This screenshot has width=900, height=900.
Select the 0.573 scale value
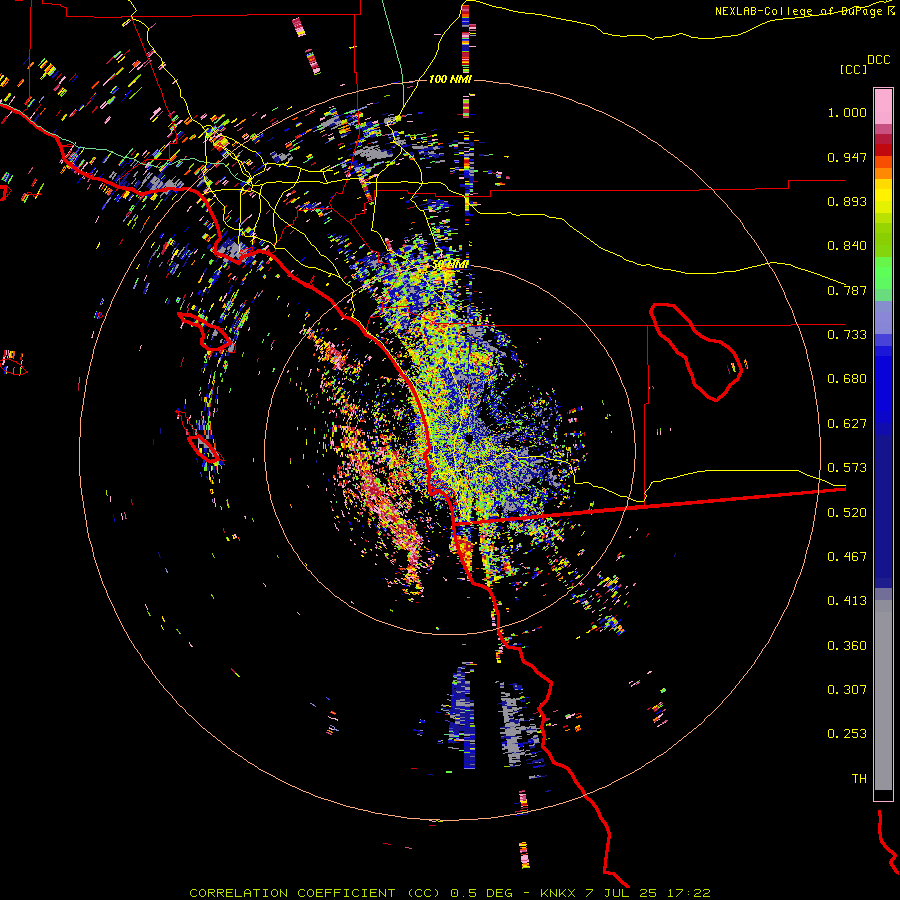click(847, 468)
